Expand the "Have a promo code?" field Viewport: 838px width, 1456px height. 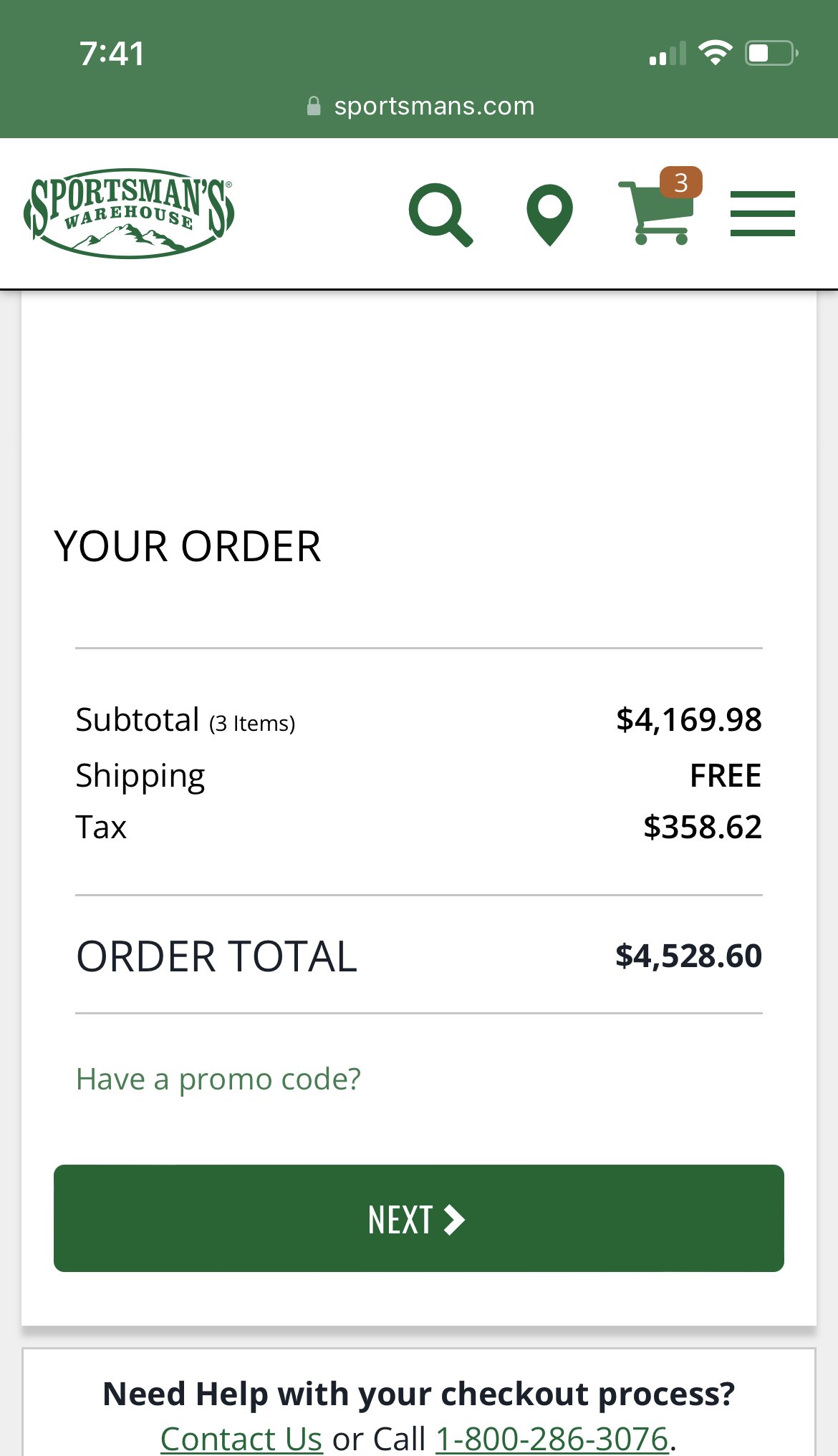pos(218,1079)
